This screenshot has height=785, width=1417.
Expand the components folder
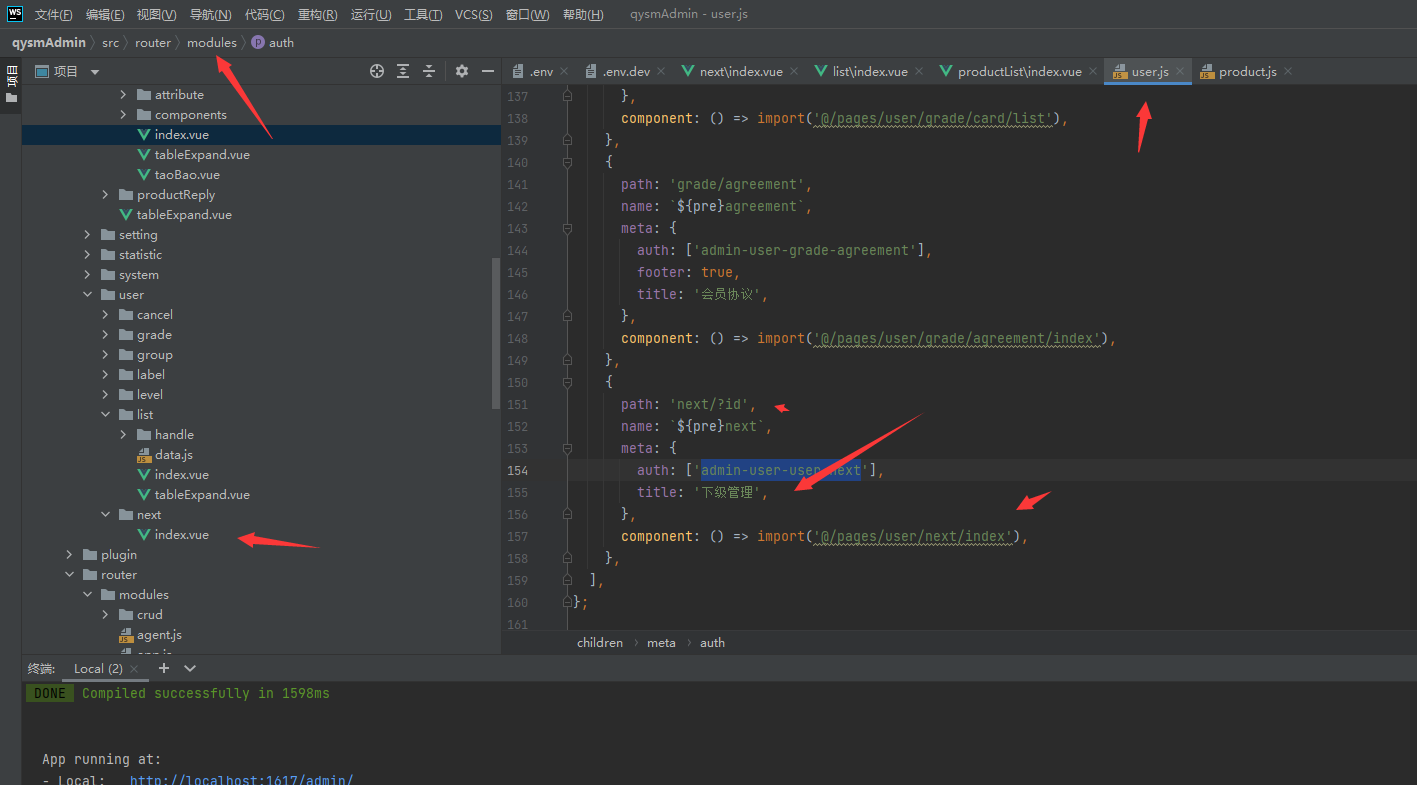click(124, 115)
